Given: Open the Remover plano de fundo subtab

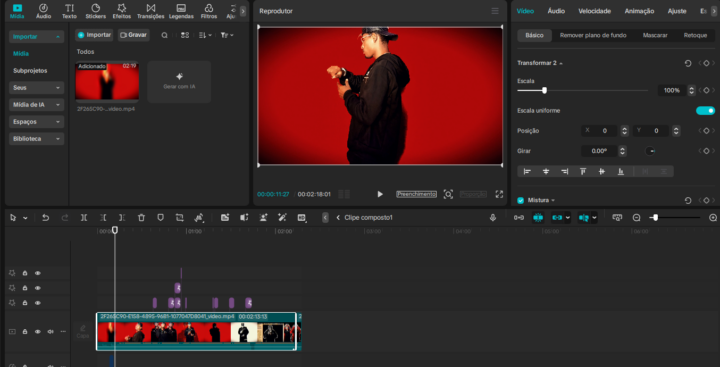Looking at the screenshot, I should pos(593,35).
